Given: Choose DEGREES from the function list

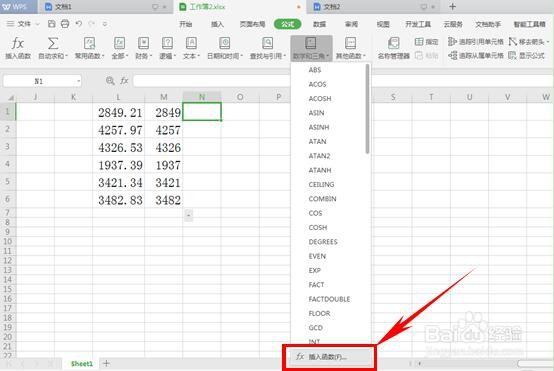Looking at the screenshot, I should (x=323, y=242).
